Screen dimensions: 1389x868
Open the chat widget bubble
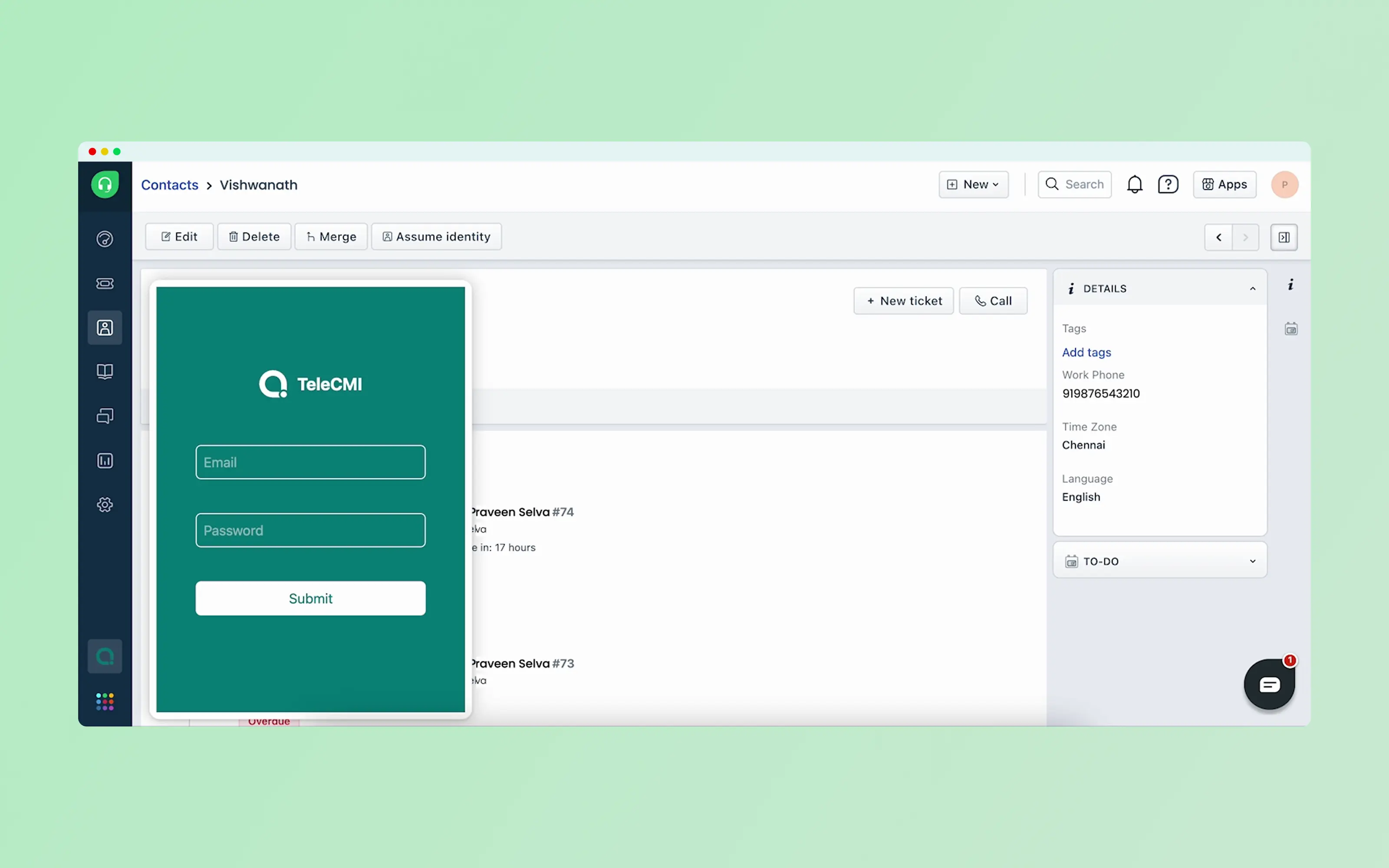pyautogui.click(x=1269, y=684)
